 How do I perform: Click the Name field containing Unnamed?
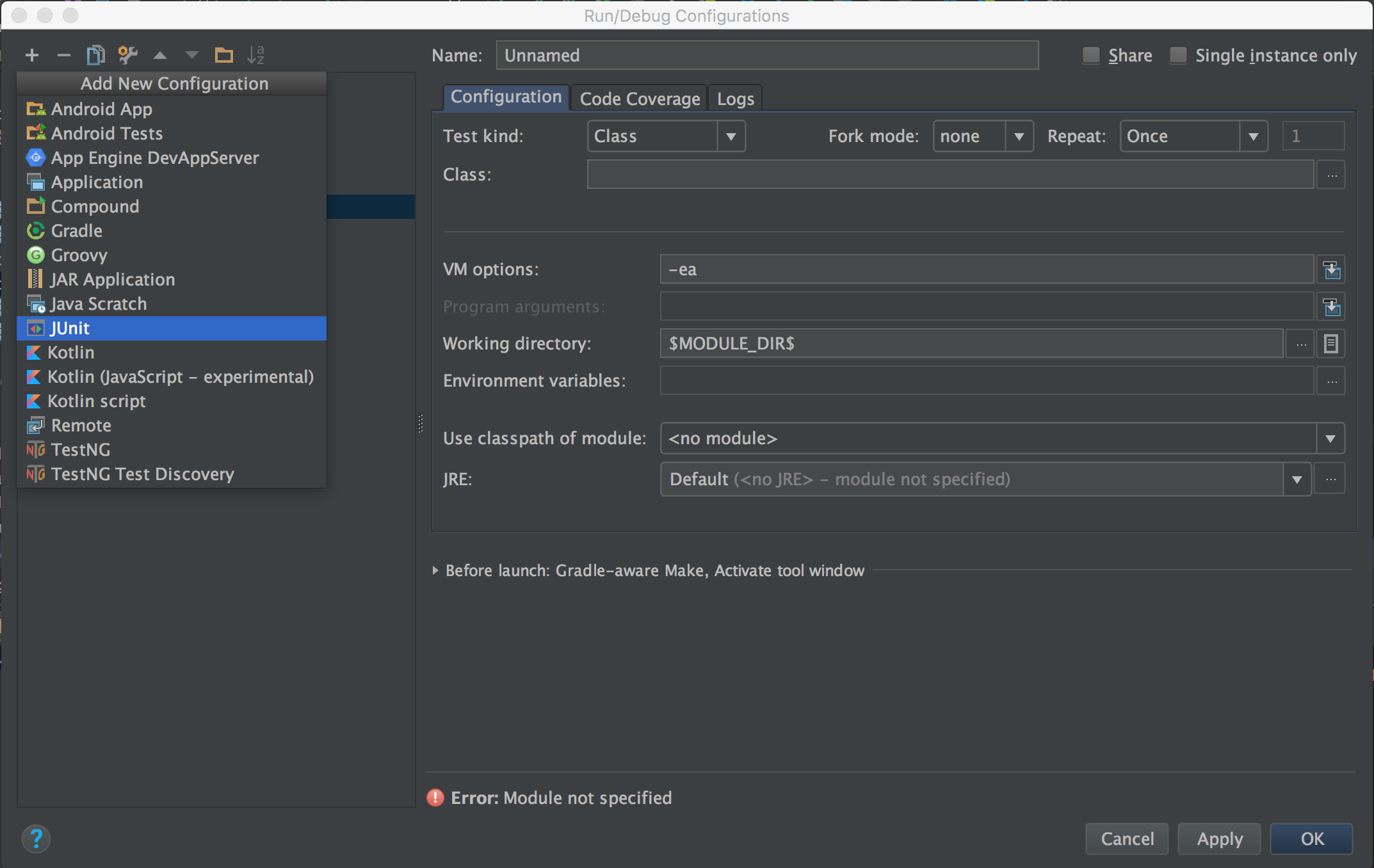[767, 56]
